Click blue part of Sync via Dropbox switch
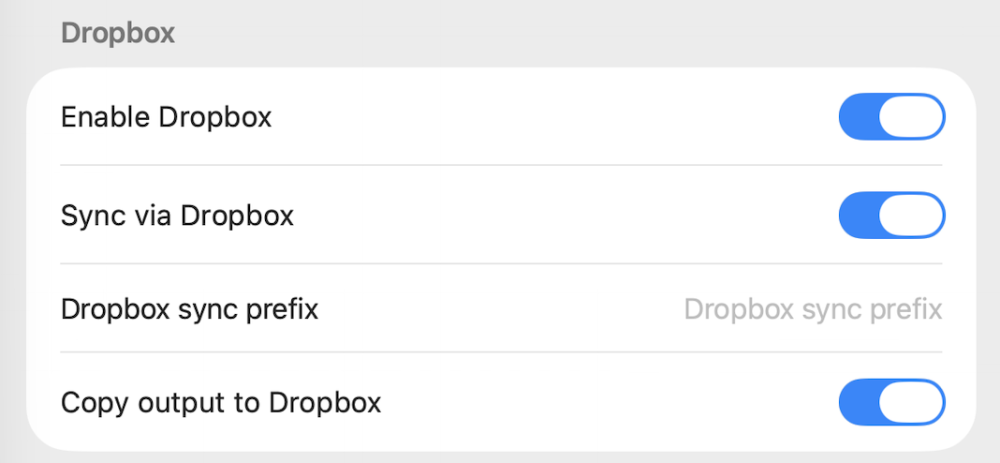Viewport: 1000px width, 463px height. coord(858,215)
